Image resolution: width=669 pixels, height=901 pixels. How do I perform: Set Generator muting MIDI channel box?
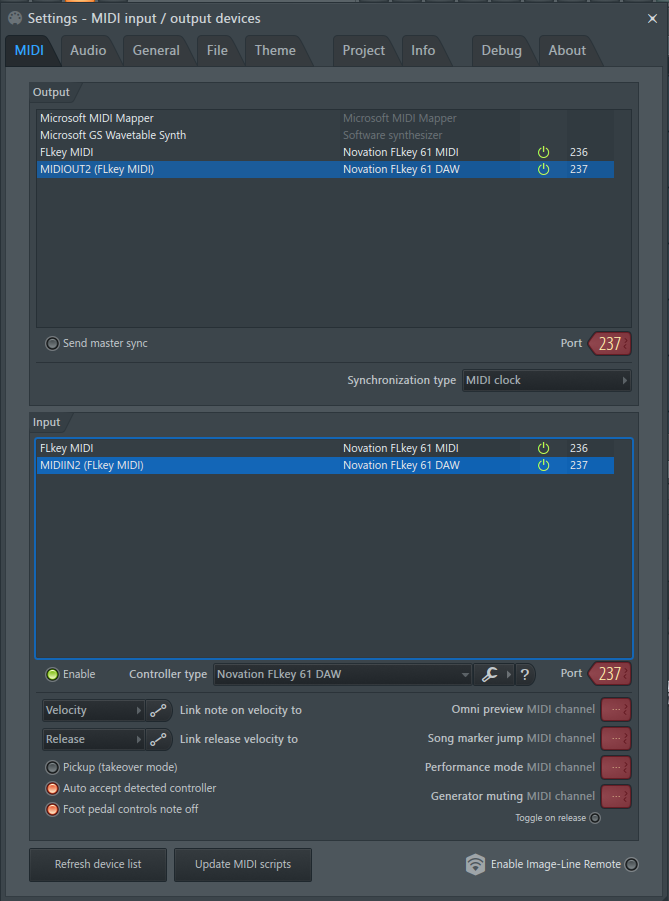616,796
